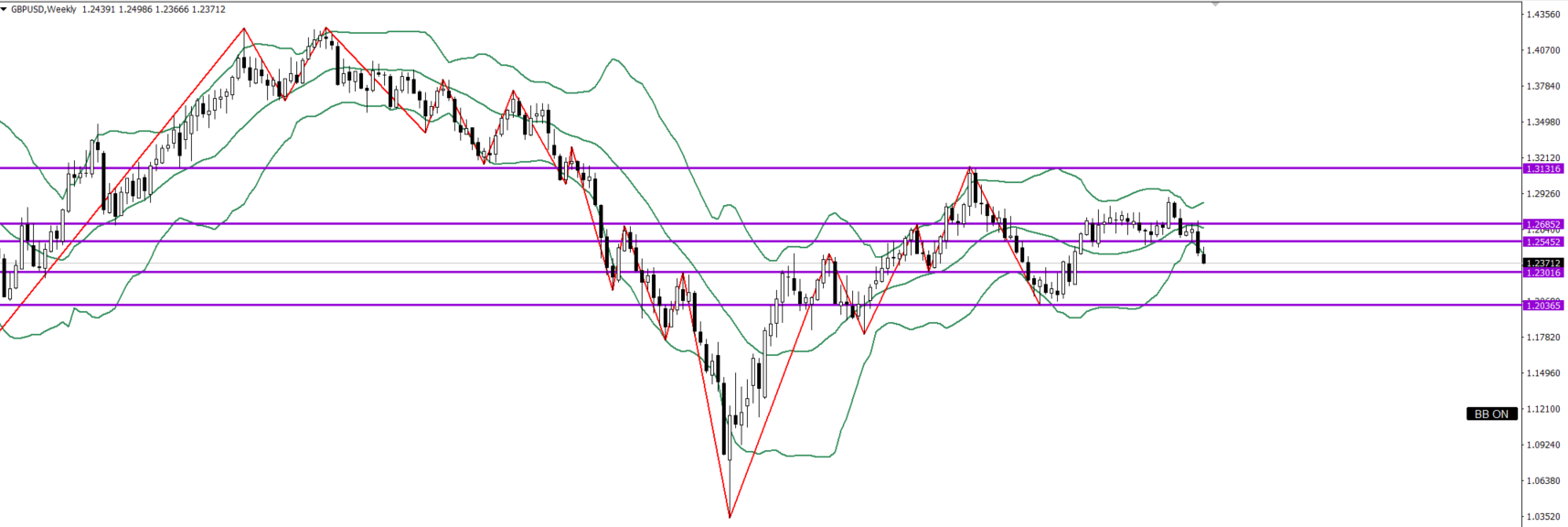Click the 1.17820 price scale label
Viewport: 1568px width, 527px height.
pyautogui.click(x=1543, y=338)
